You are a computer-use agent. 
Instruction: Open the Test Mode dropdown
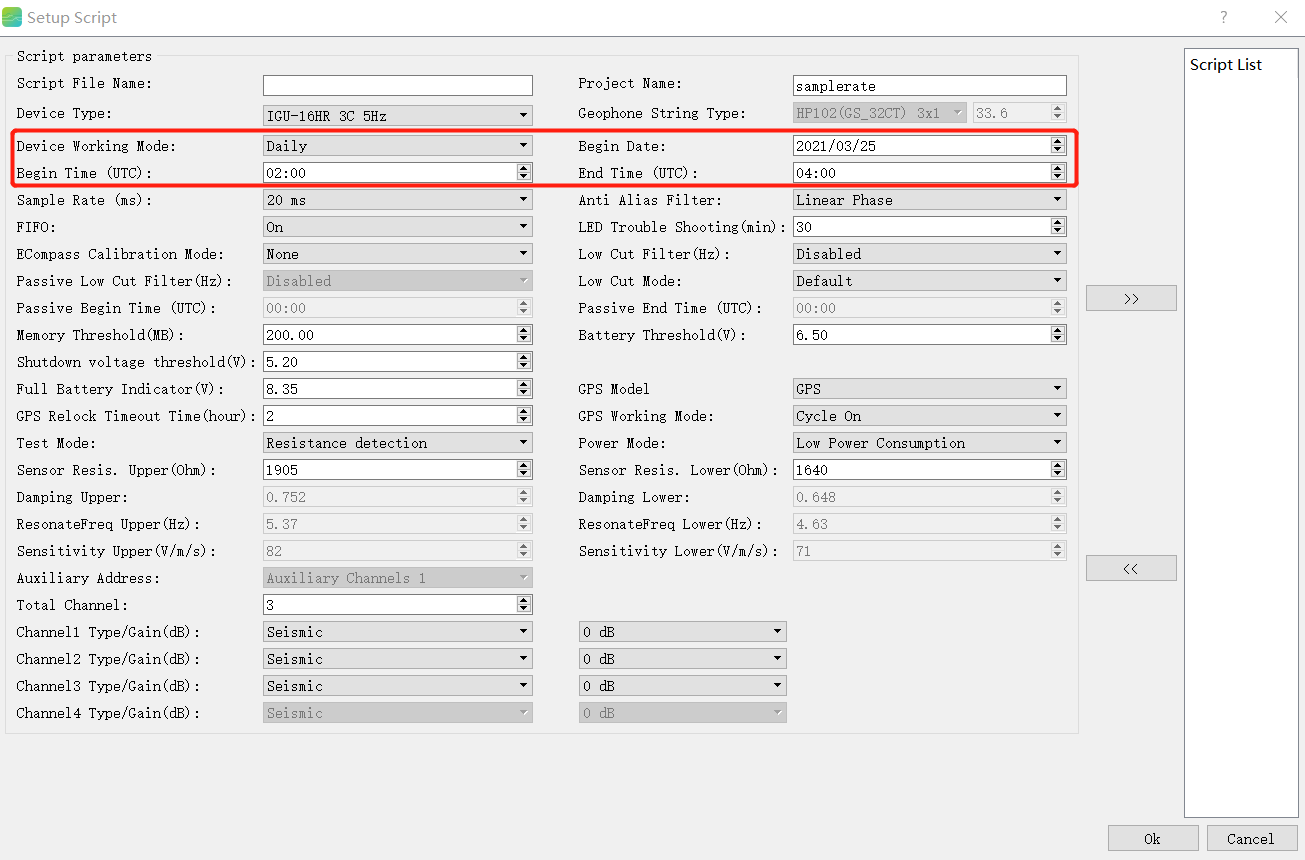(x=398, y=443)
